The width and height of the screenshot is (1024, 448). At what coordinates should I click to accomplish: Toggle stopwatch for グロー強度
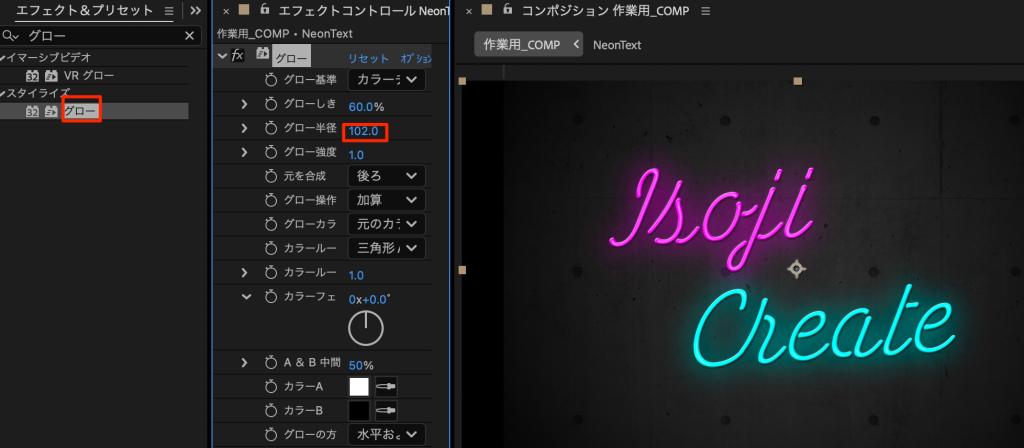[x=271, y=152]
